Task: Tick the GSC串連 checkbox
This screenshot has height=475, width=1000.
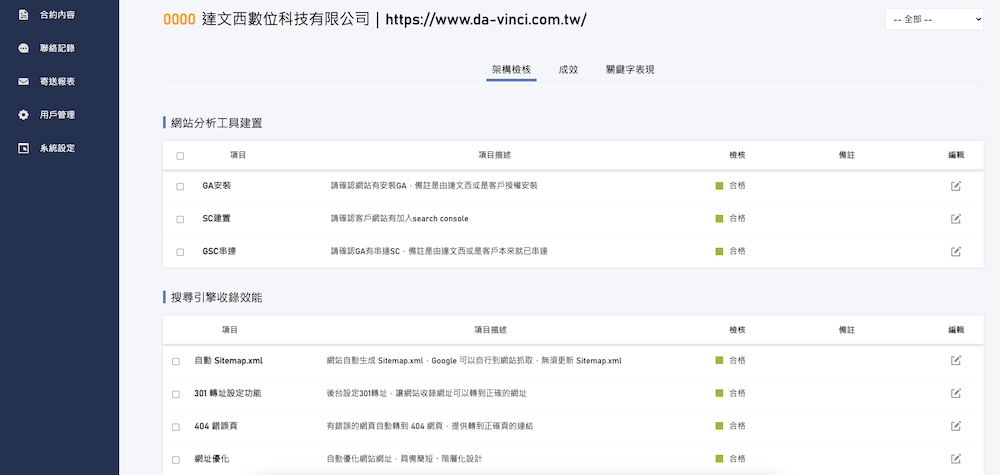Action: click(180, 252)
